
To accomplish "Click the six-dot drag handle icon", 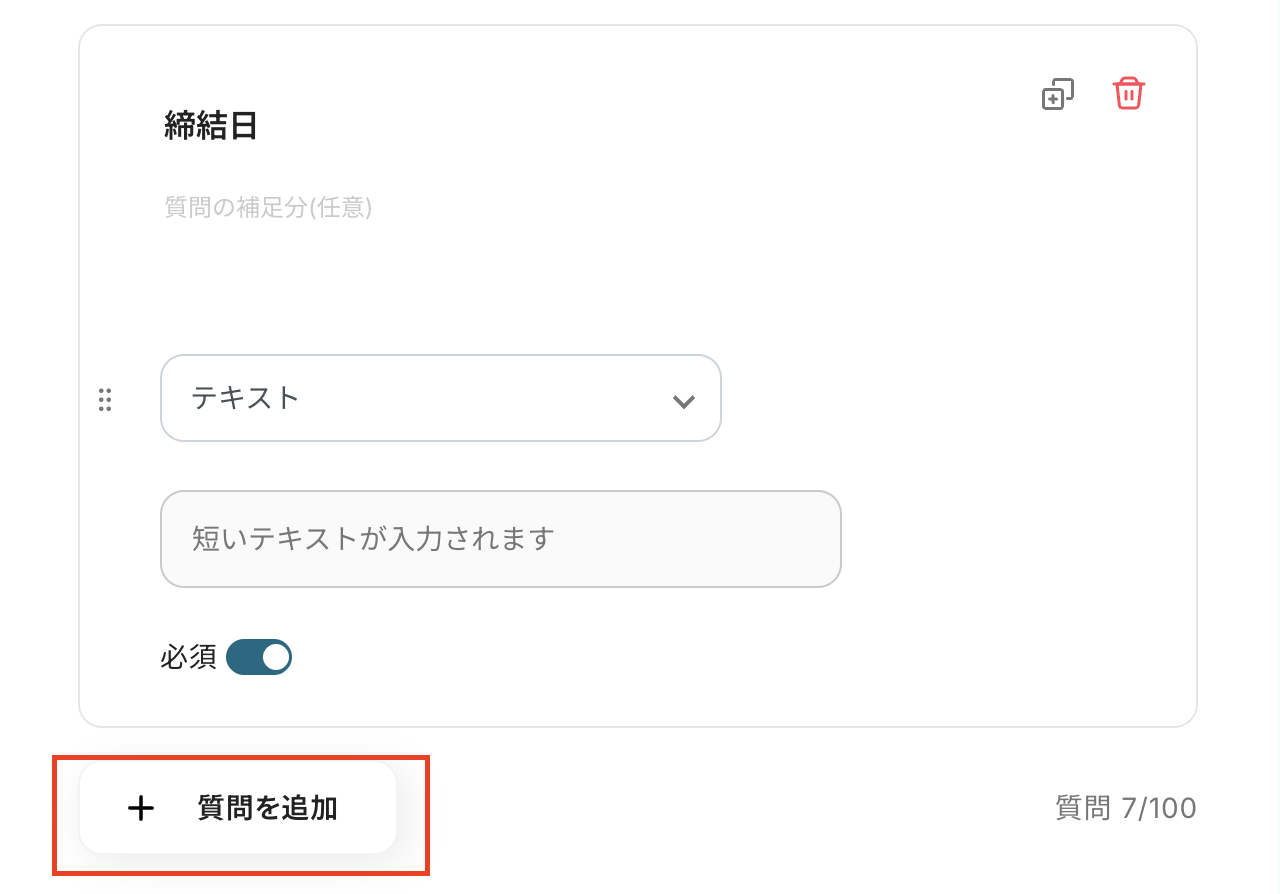I will pyautogui.click(x=105, y=400).
